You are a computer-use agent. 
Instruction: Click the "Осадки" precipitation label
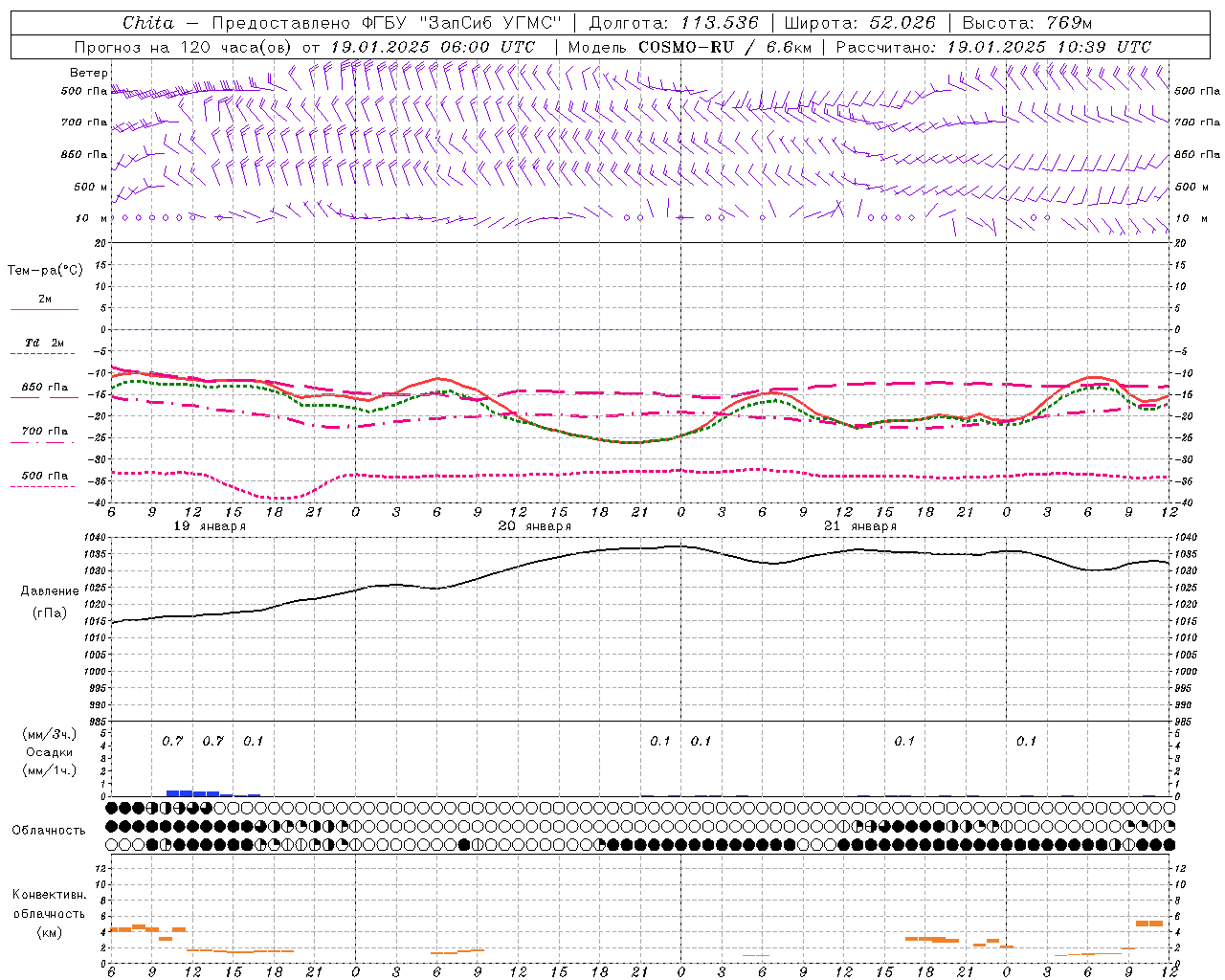50,752
